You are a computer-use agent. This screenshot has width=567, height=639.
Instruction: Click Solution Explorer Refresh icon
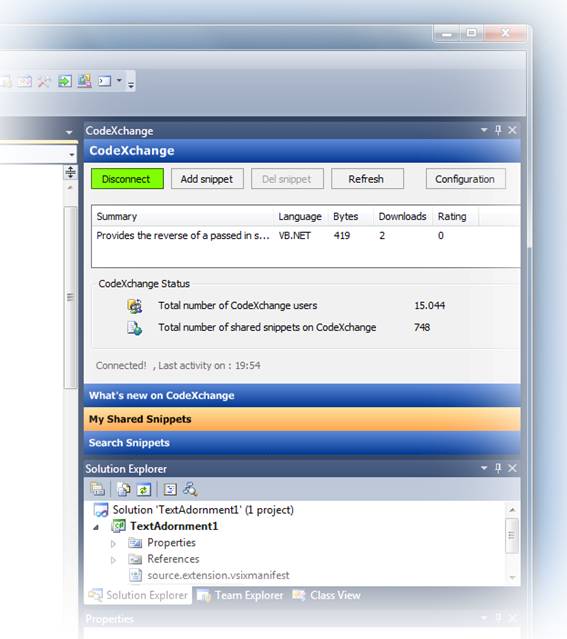point(143,489)
